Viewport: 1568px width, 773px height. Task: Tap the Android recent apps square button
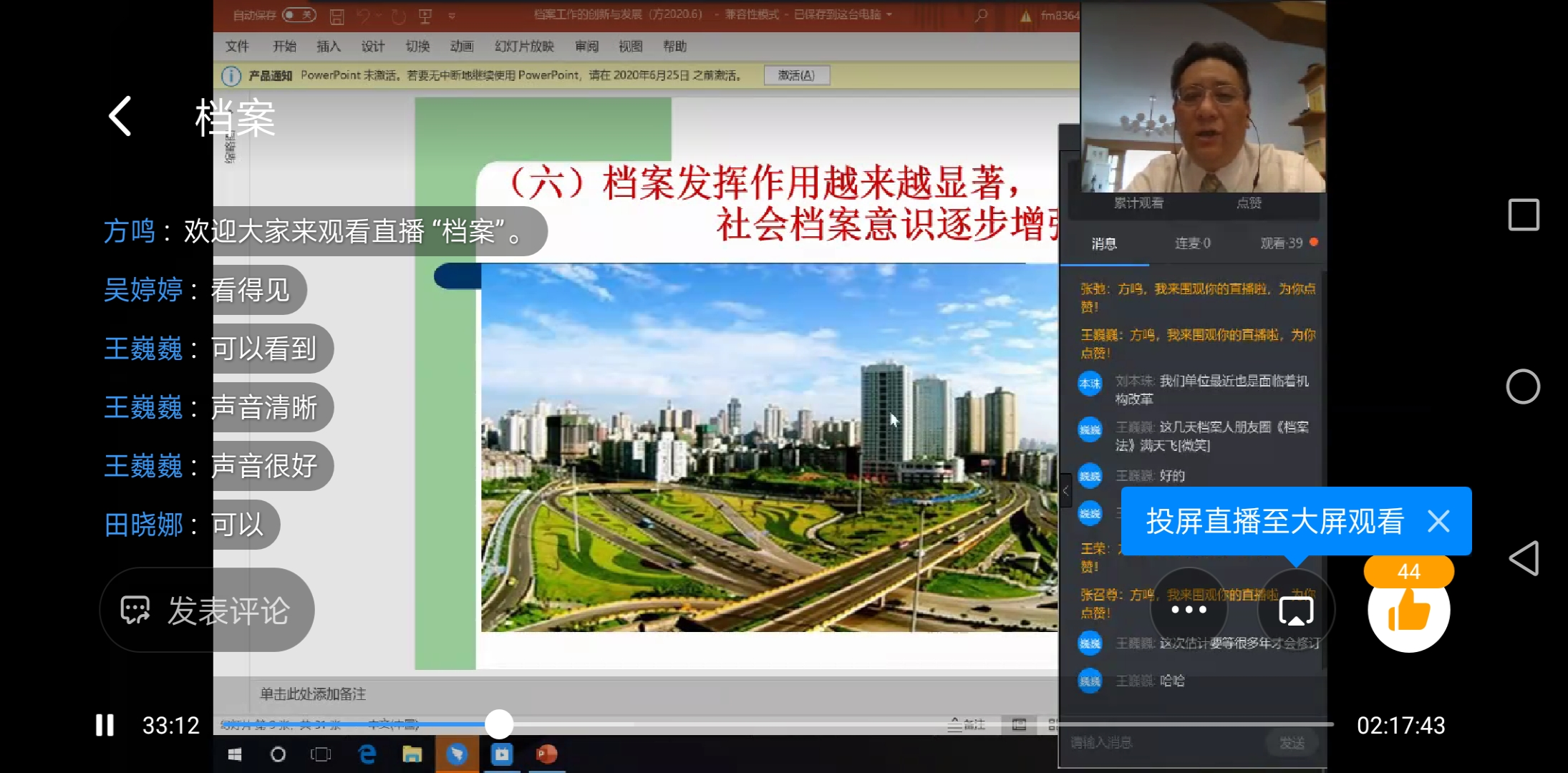pos(1524,215)
